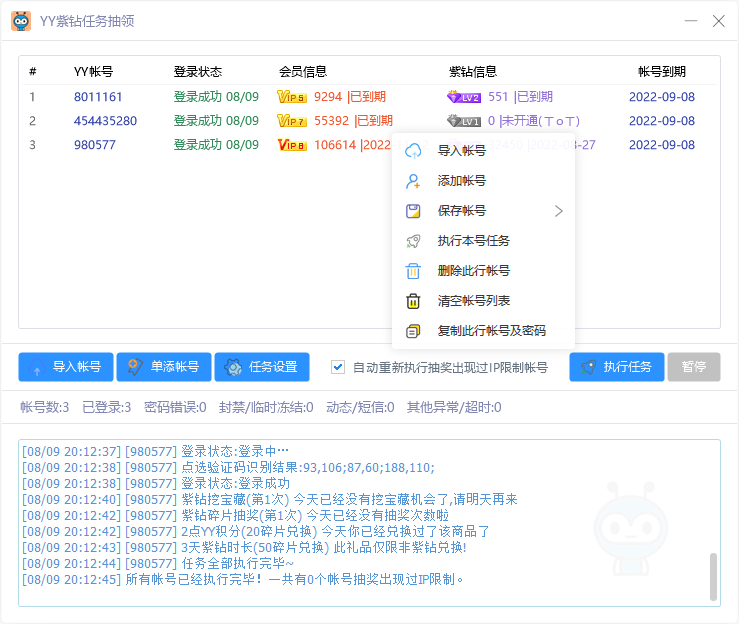Click 9294 |已到期 member info

coord(350,97)
